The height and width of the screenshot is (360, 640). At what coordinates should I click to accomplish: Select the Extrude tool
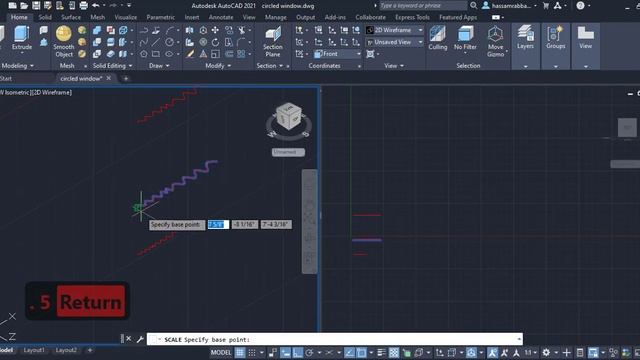(x=22, y=38)
